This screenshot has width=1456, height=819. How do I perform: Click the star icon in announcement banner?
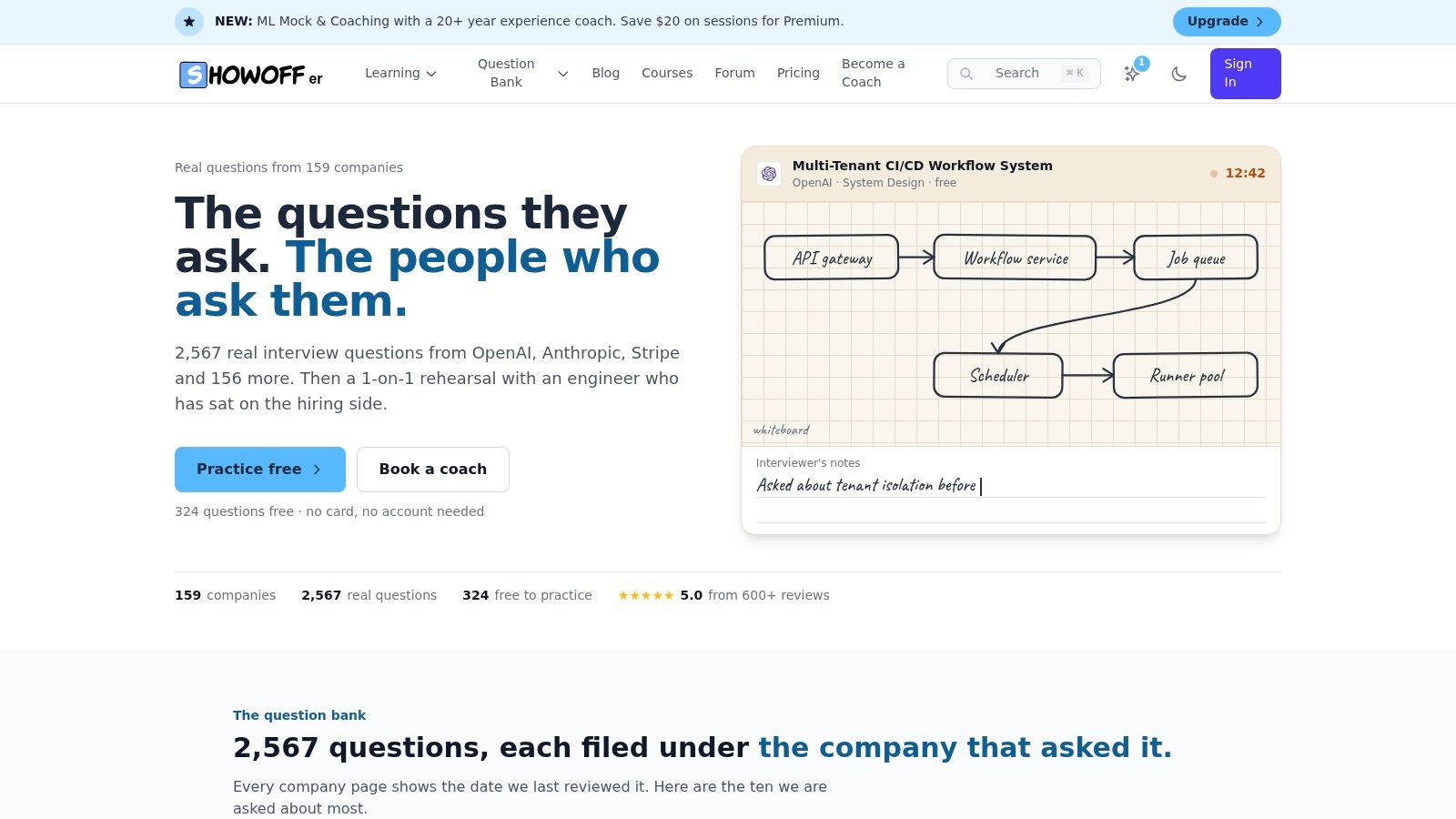[189, 22]
